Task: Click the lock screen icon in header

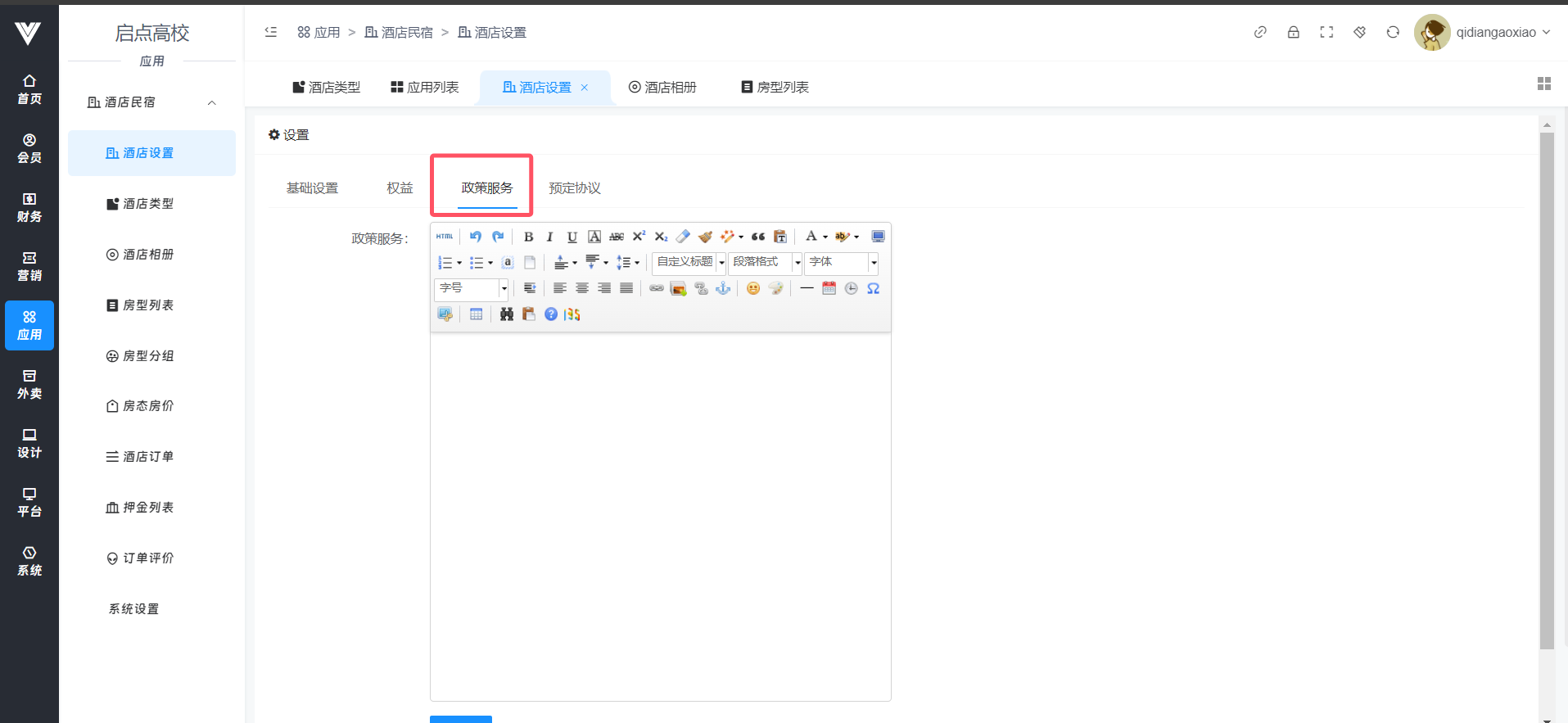Action: point(1294,32)
